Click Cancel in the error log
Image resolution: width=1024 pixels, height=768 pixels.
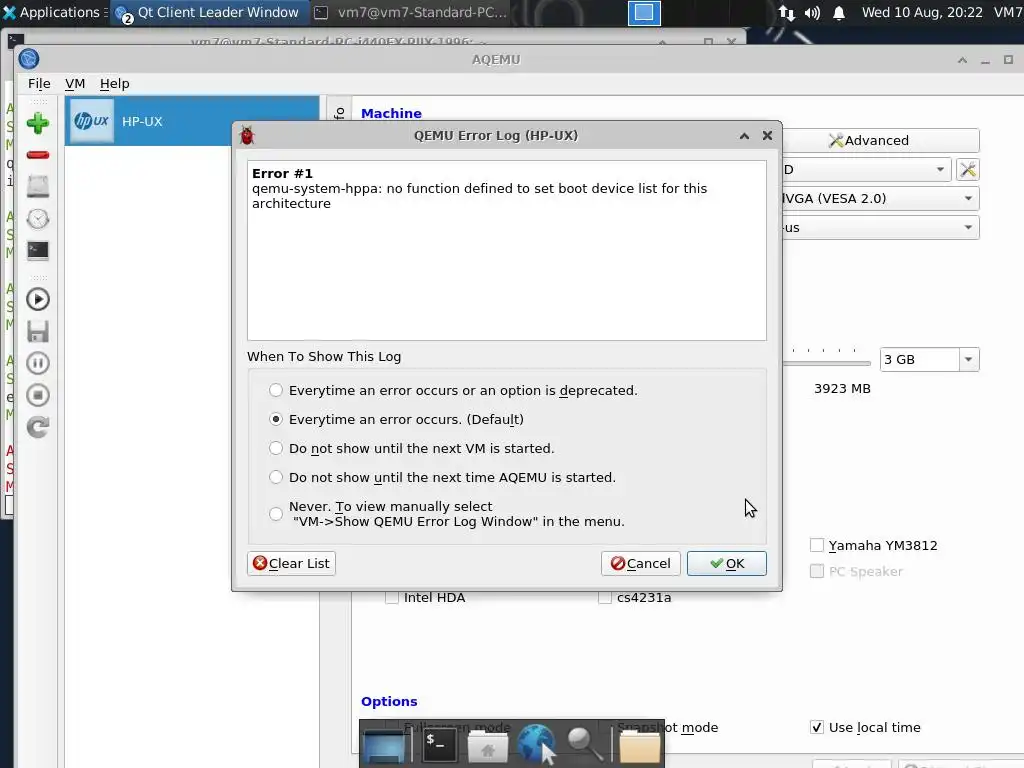click(641, 563)
